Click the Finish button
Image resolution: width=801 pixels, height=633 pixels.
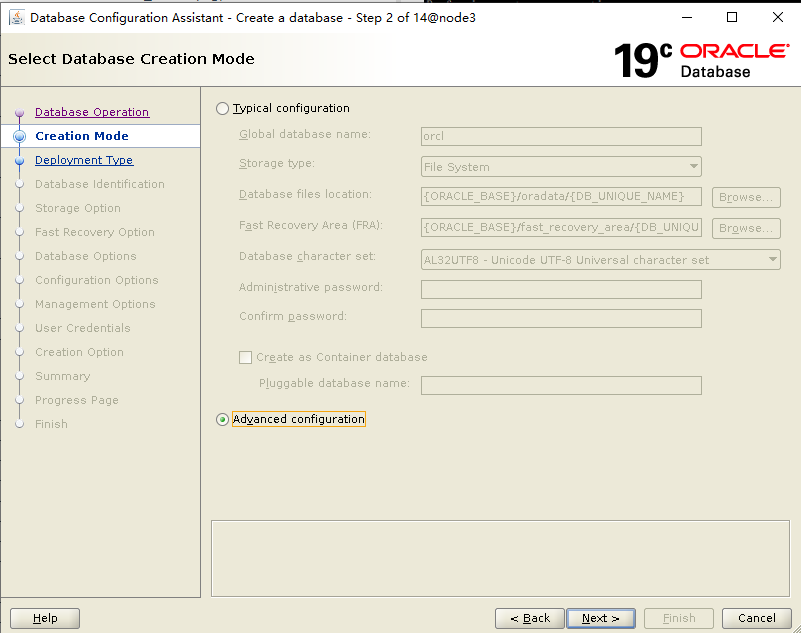coord(679,618)
